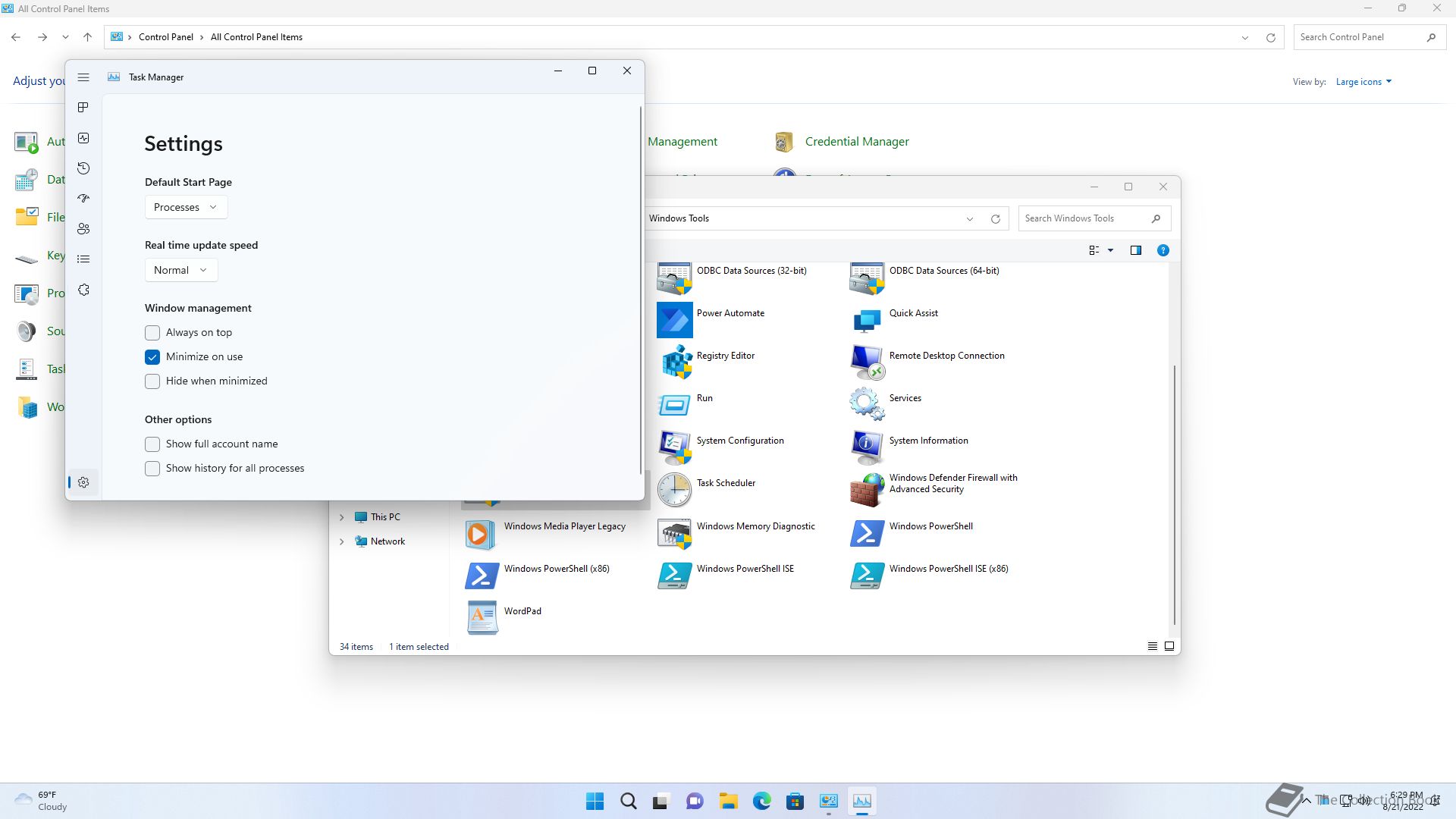
Task: Go up one level in Control Panel
Action: [x=88, y=37]
